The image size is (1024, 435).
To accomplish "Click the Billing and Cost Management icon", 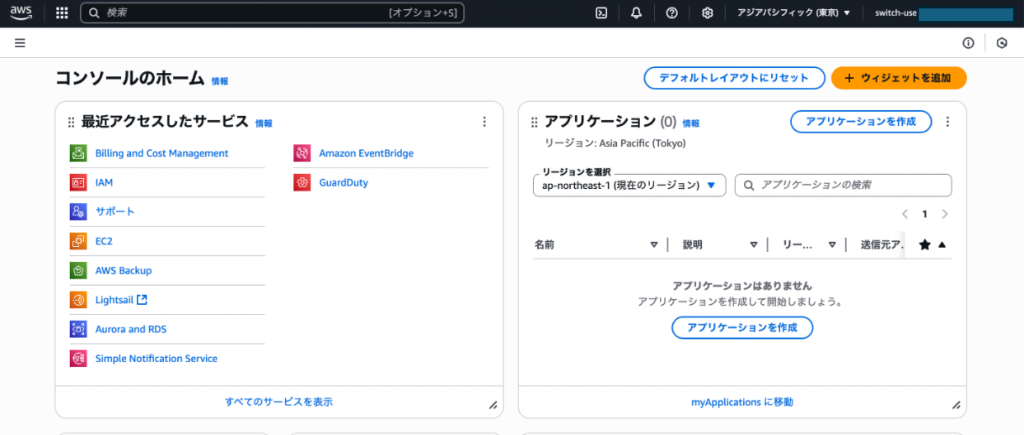I will [x=78, y=153].
